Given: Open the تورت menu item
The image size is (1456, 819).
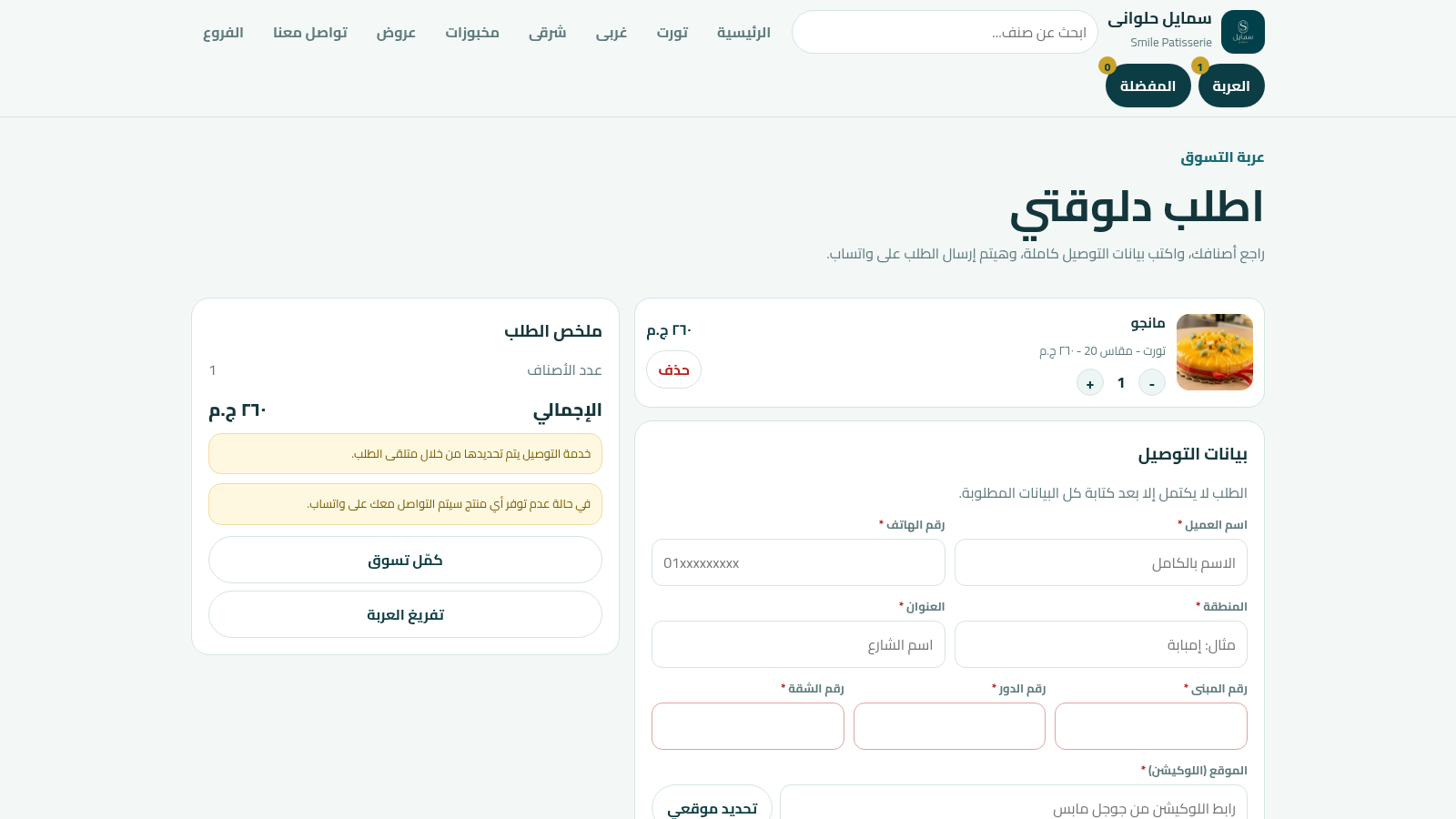Looking at the screenshot, I should pos(672,33).
